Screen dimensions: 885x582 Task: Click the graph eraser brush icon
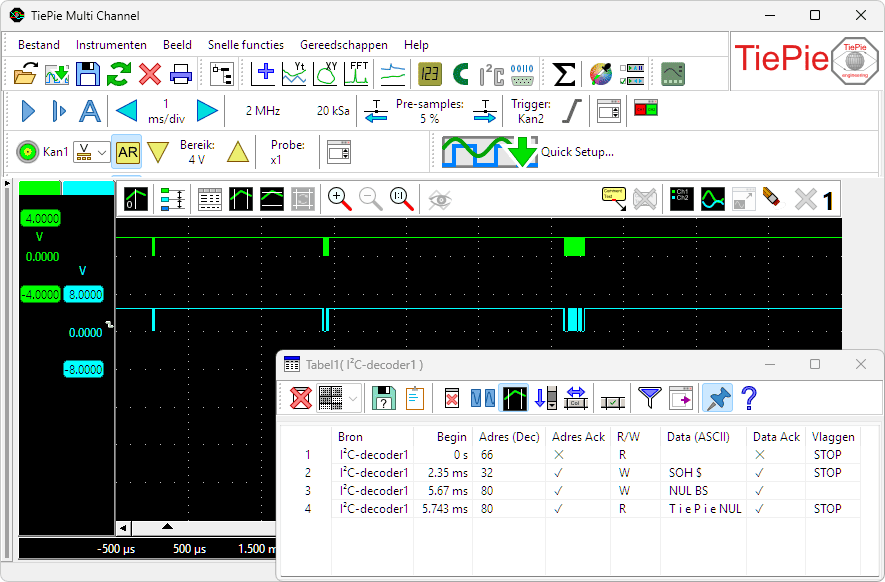[772, 199]
